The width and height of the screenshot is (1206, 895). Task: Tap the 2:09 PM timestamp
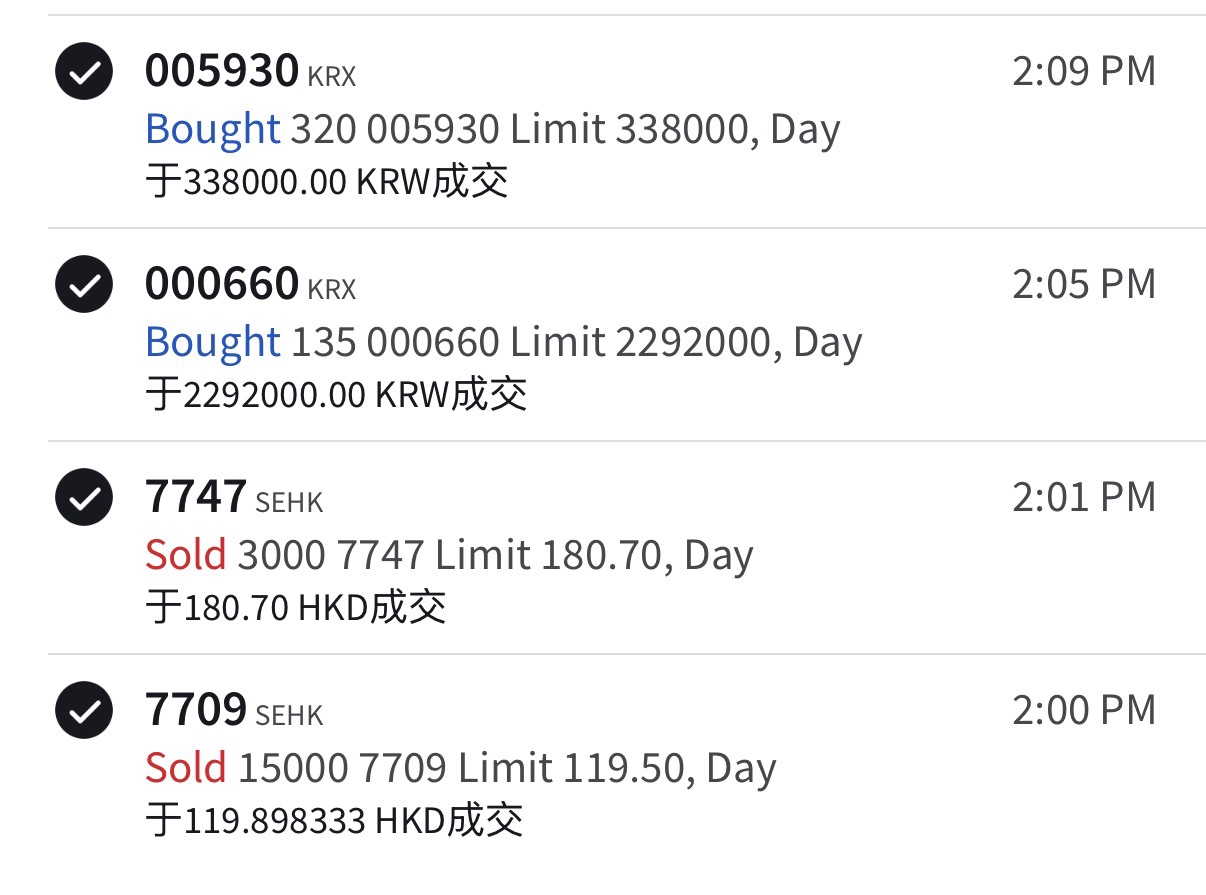point(1084,72)
